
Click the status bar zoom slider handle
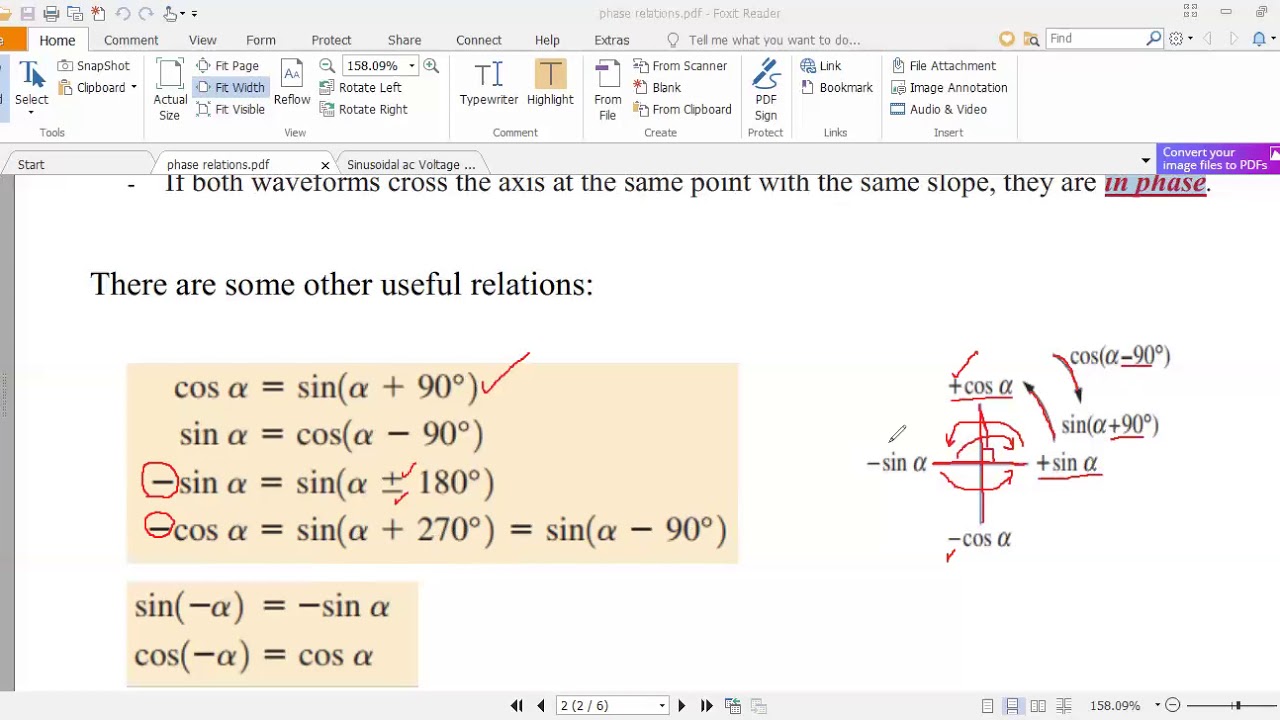coord(1237,706)
